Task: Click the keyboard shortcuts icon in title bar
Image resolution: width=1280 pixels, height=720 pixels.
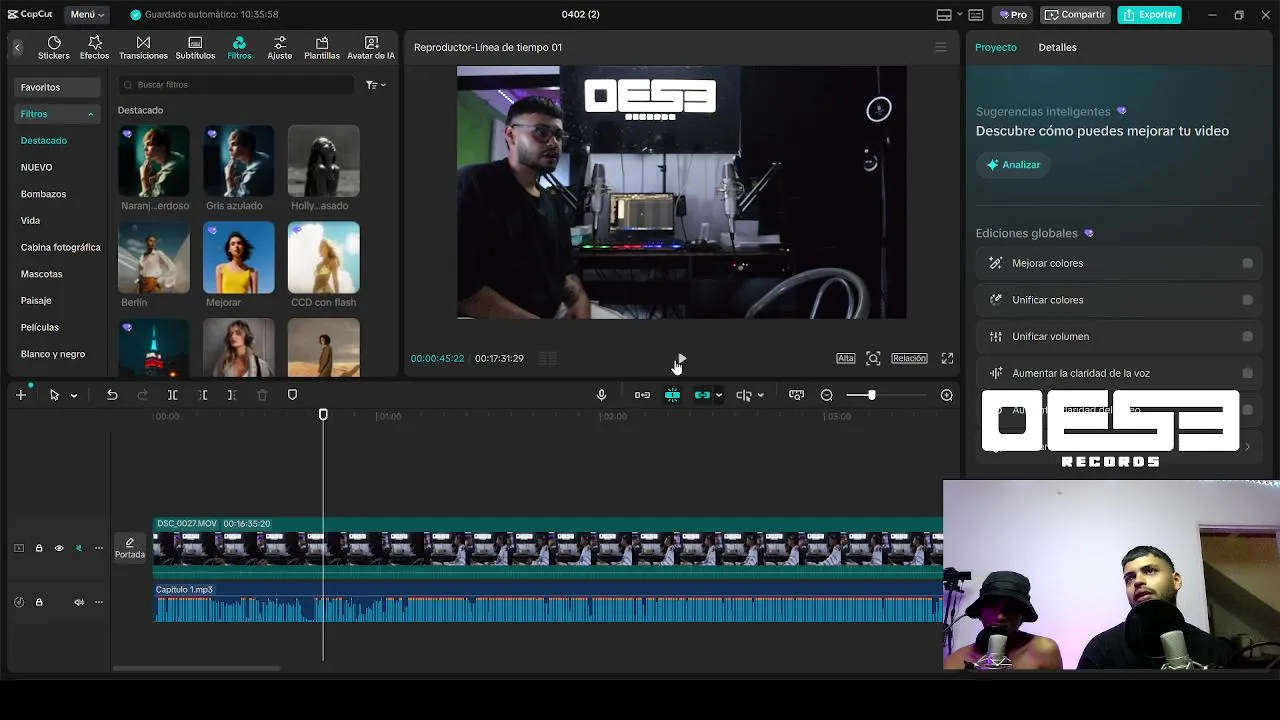Action: (976, 15)
